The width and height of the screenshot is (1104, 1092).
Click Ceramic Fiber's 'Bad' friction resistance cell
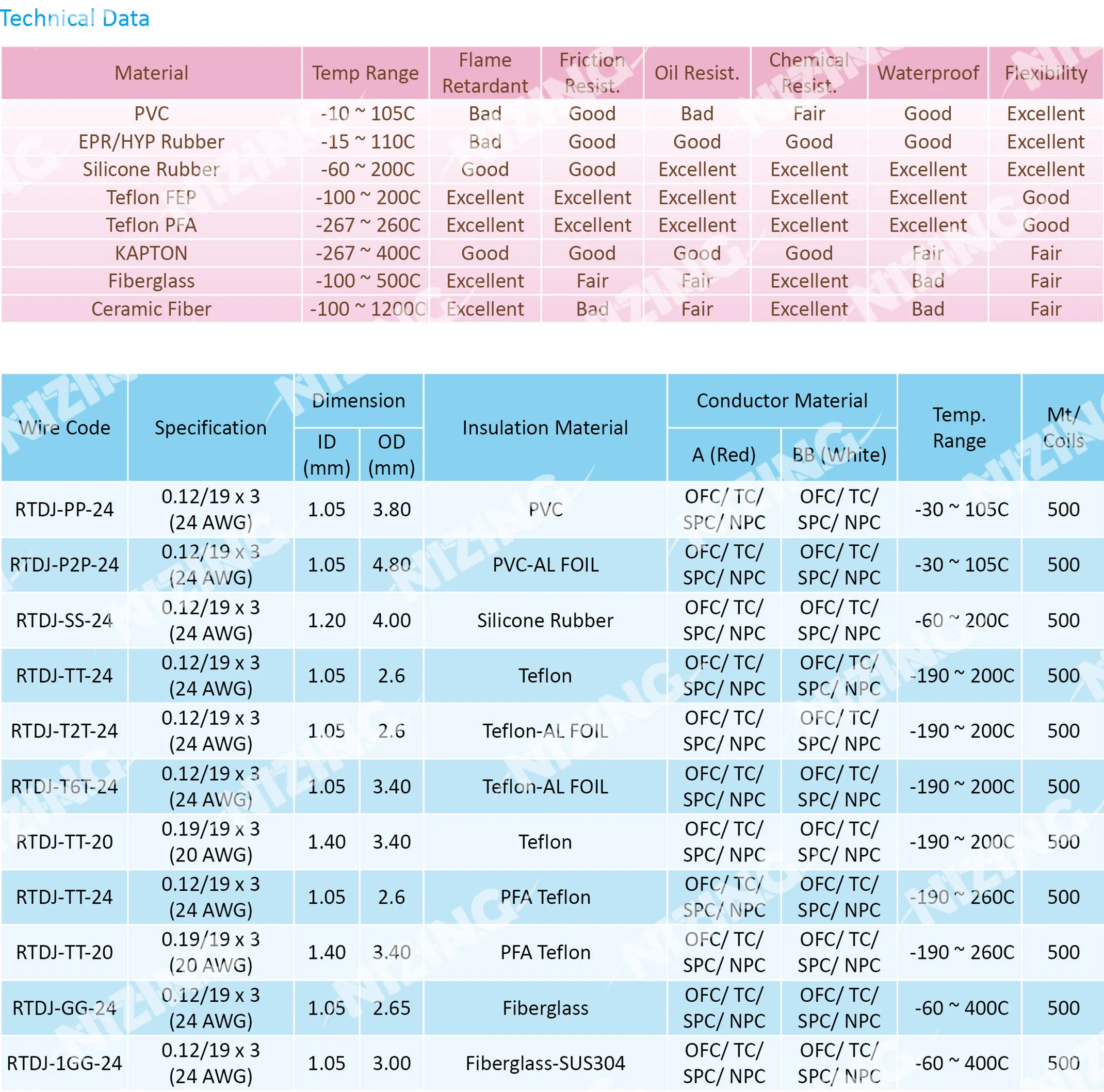click(592, 309)
